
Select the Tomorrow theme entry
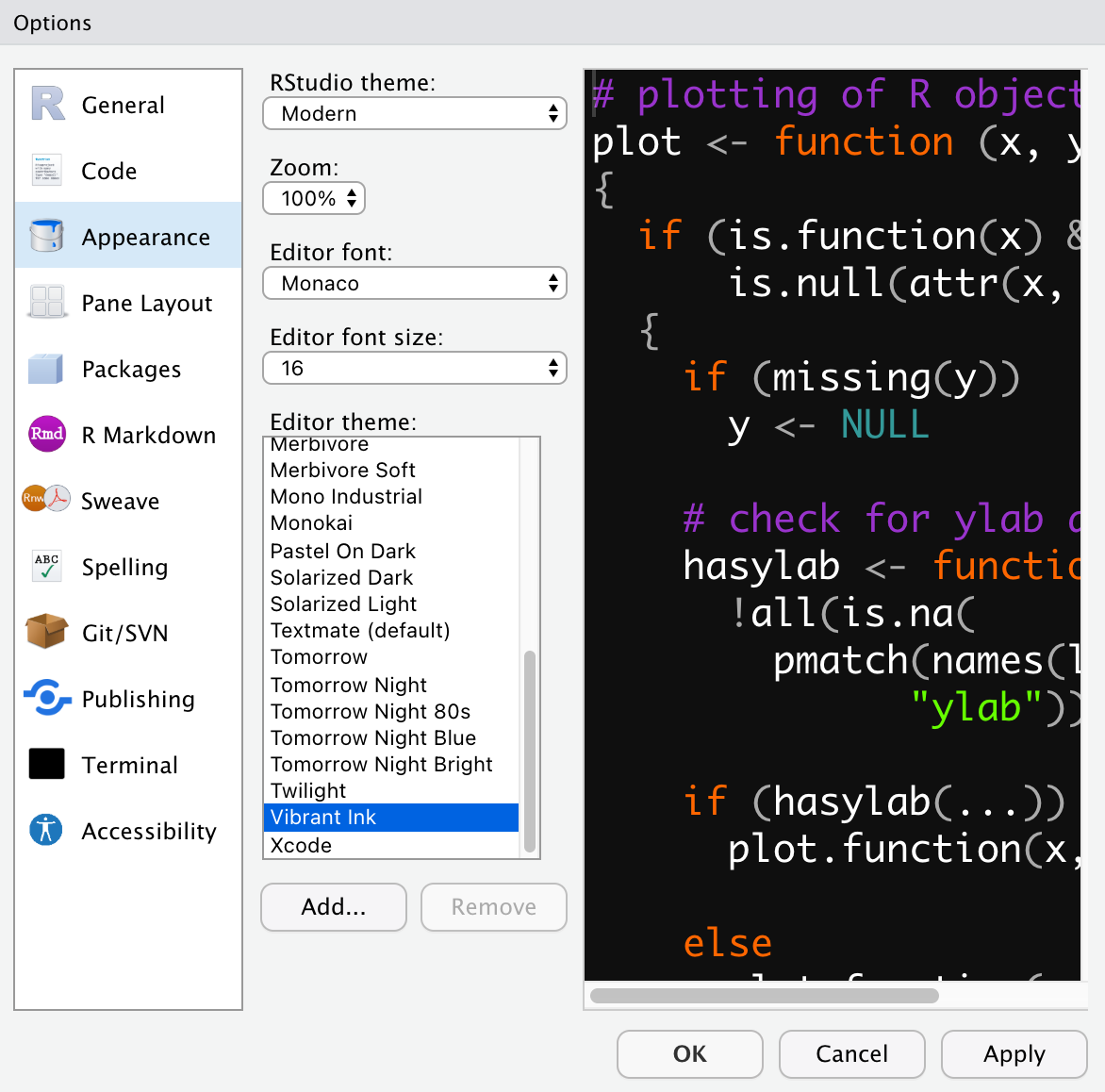pos(391,657)
